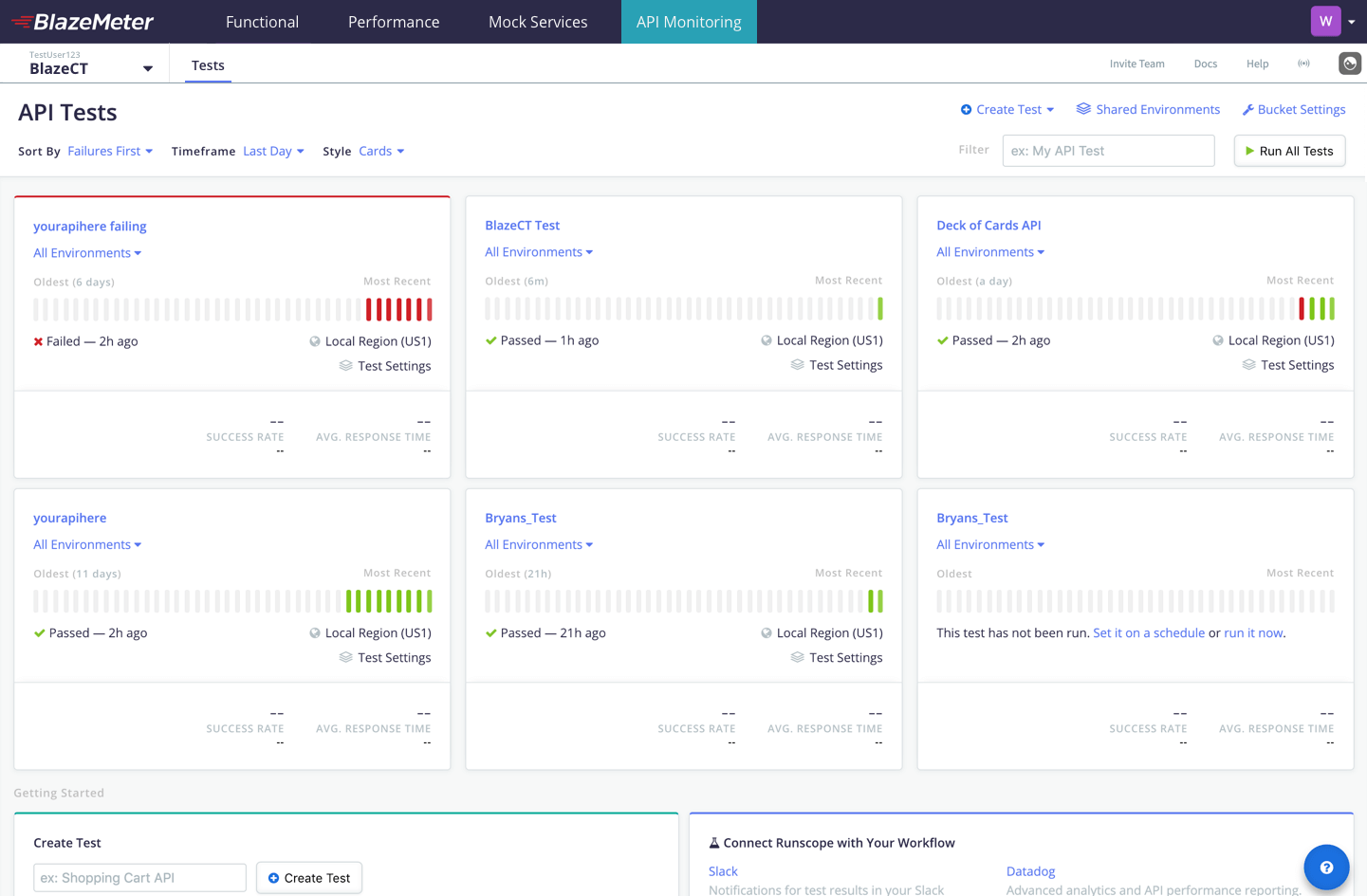Switch to the Performance tab
The image size is (1367, 896).
(x=394, y=22)
